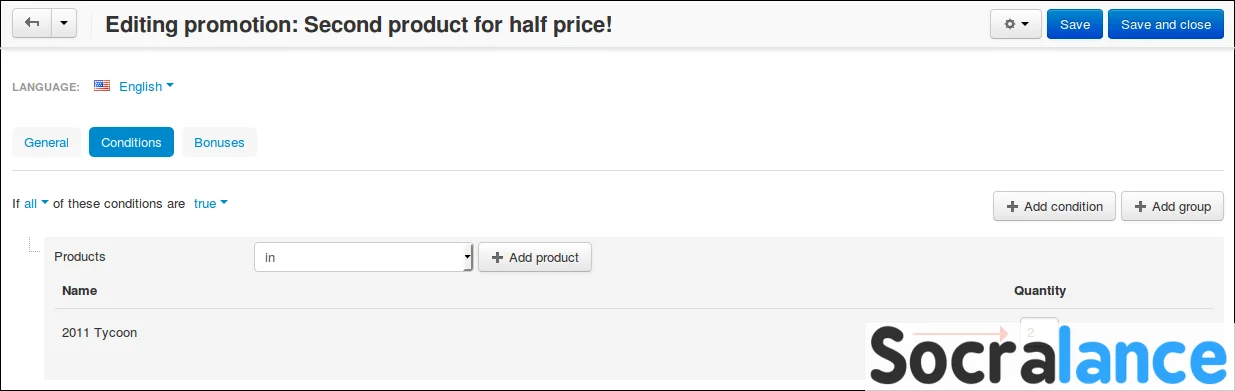Click Save and close button
Image resolution: width=1235 pixels, height=391 pixels.
pyautogui.click(x=1166, y=24)
